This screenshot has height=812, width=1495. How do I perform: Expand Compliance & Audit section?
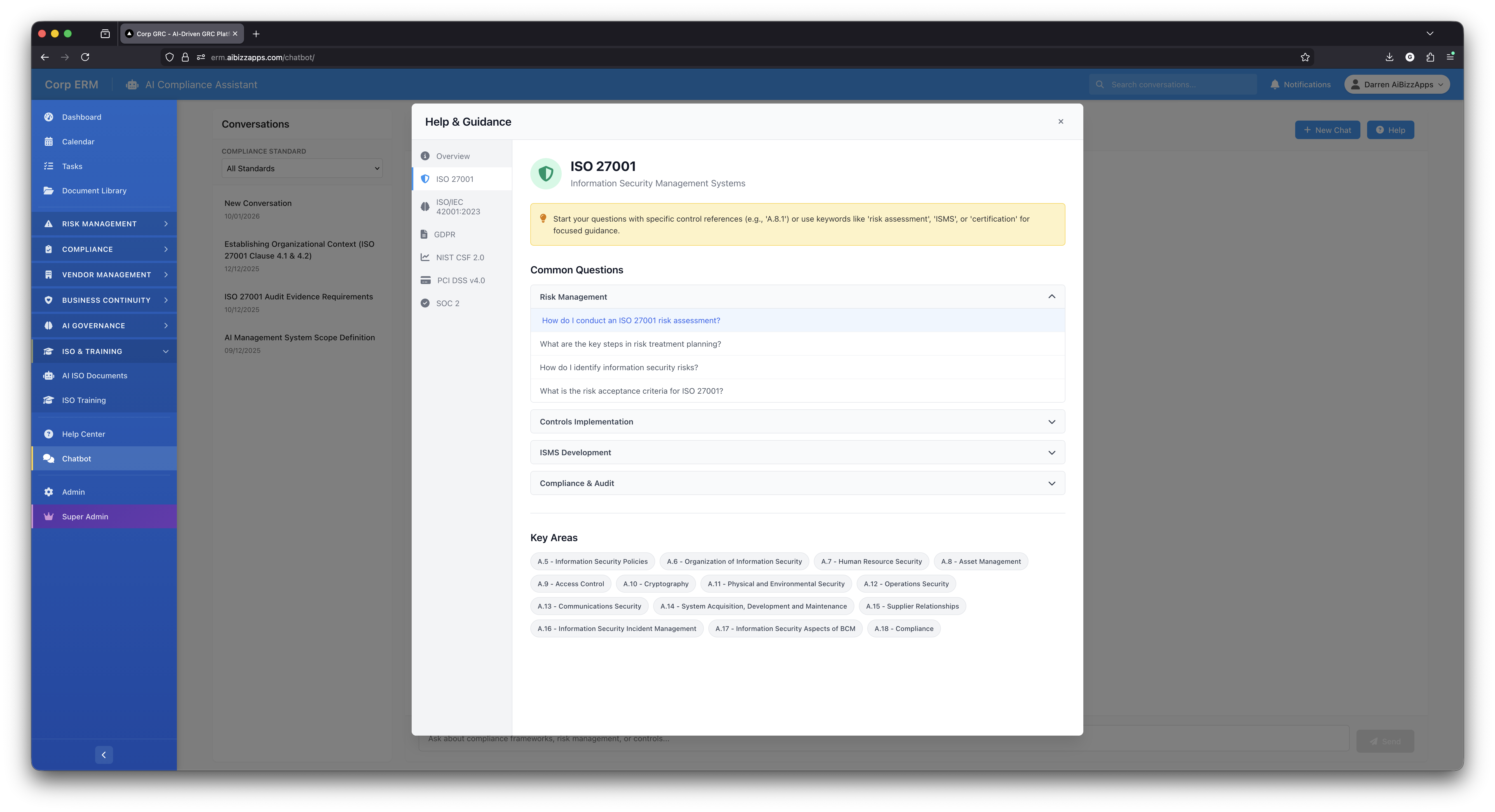797,483
